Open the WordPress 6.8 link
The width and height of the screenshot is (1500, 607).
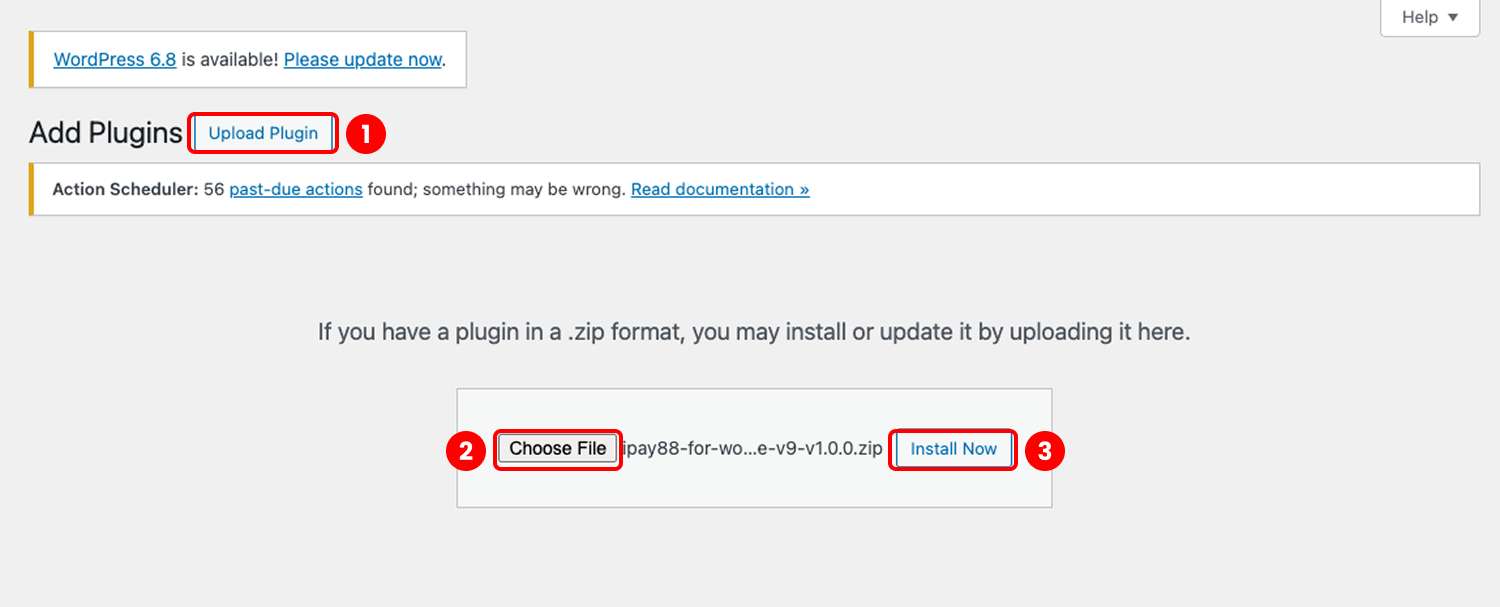pyautogui.click(x=115, y=59)
